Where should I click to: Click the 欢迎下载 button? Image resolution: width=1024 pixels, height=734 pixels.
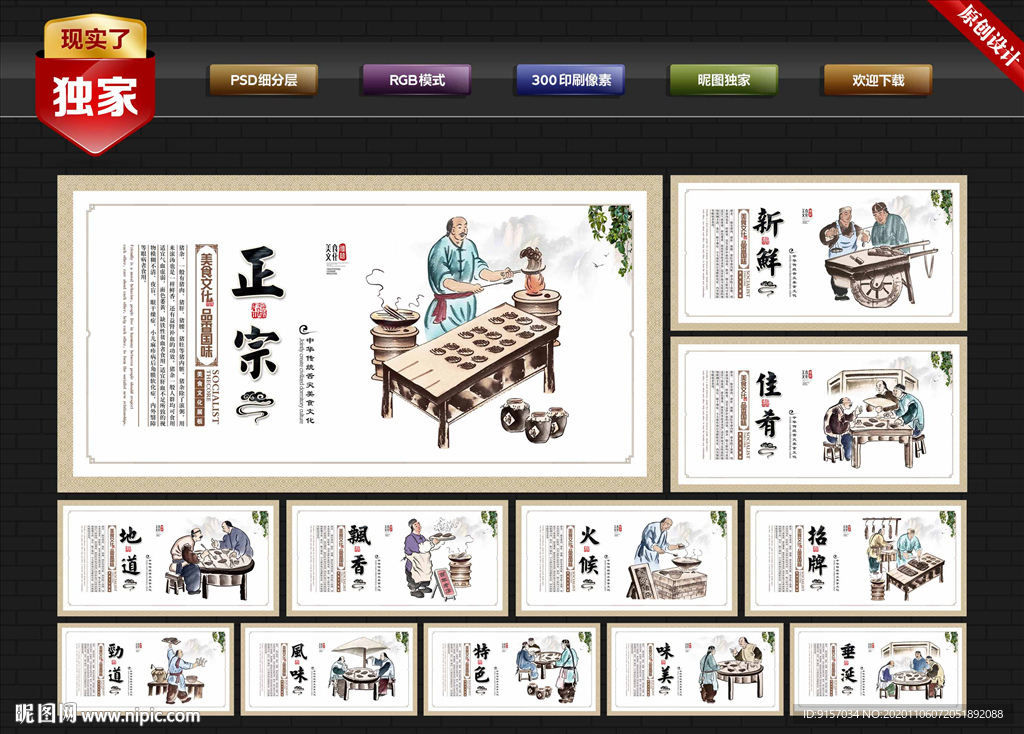(878, 80)
